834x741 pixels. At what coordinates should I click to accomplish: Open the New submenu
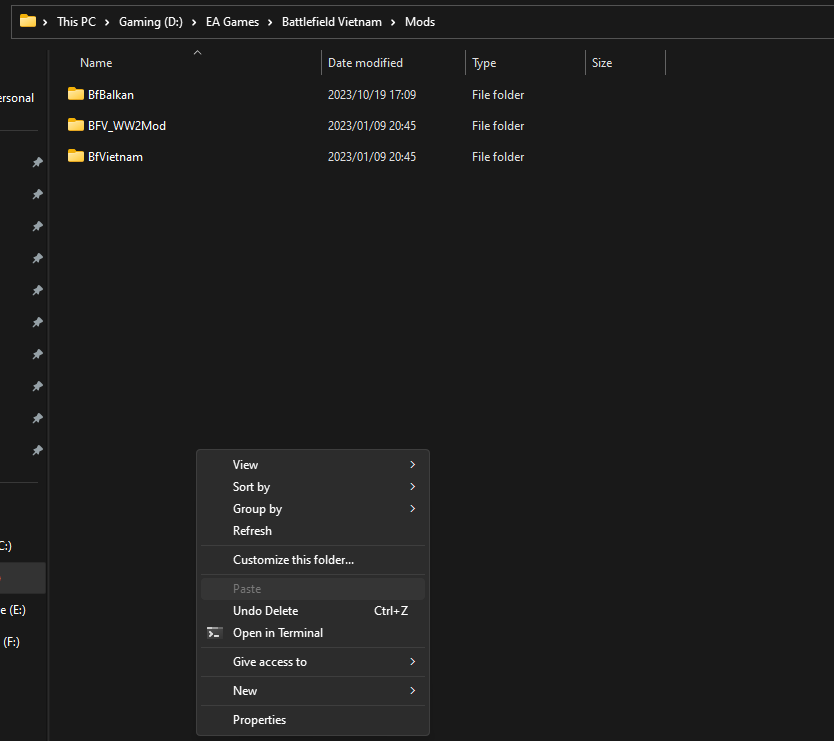click(245, 691)
